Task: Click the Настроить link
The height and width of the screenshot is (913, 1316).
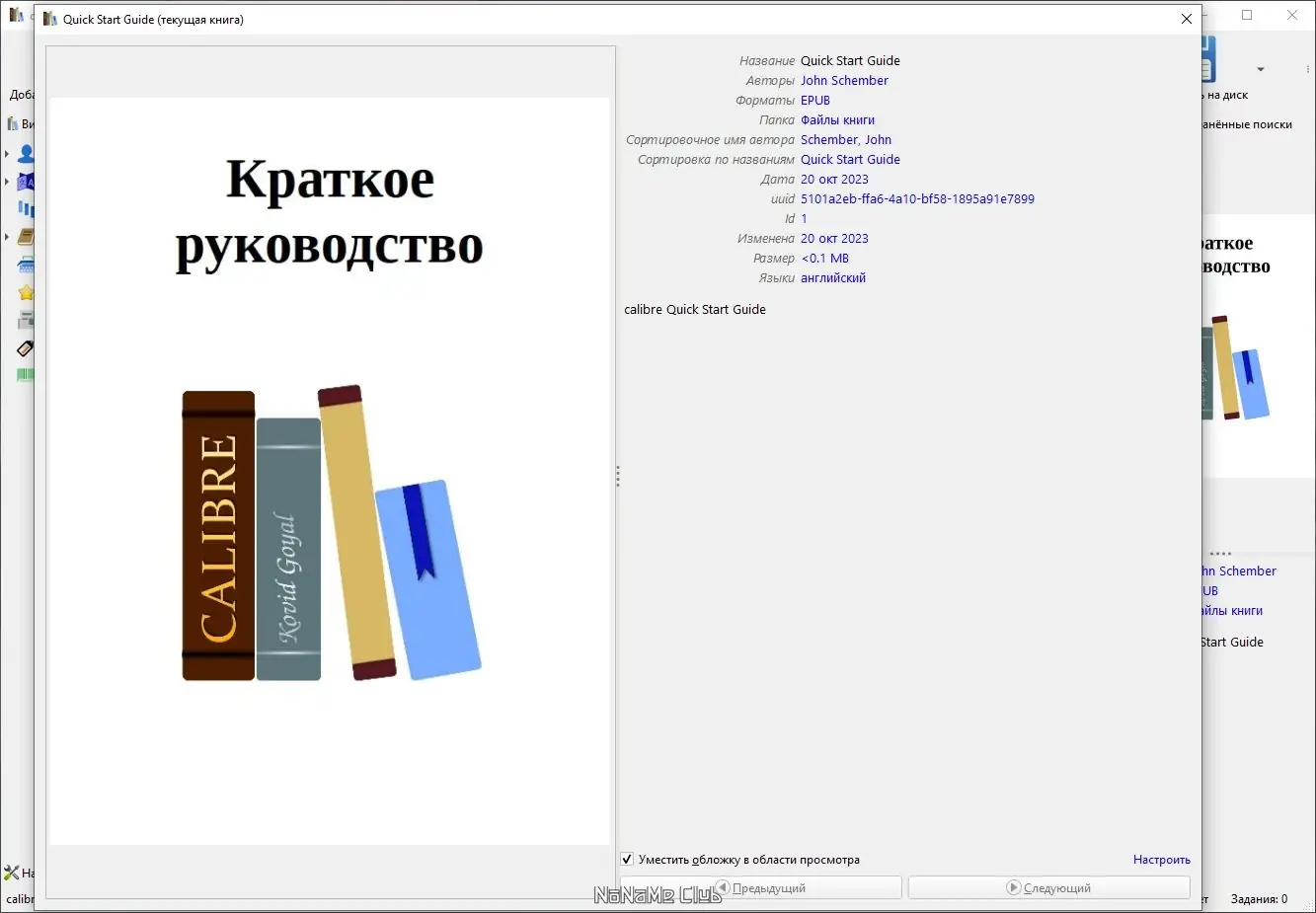Action: point(1161,859)
